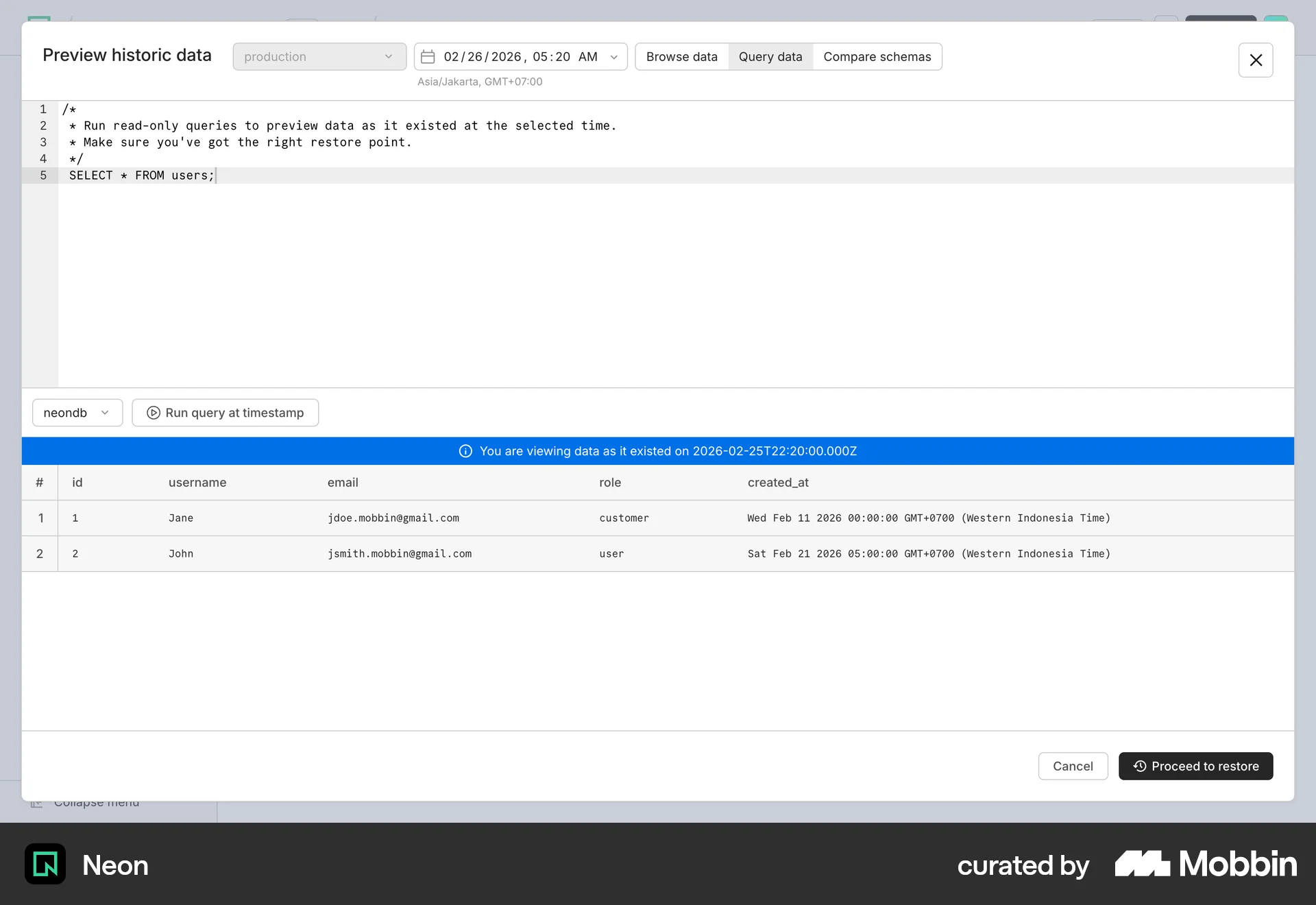1316x905 pixels.
Task: Click the Wed Feb 11 2026 created_at cell
Action: coord(929,518)
